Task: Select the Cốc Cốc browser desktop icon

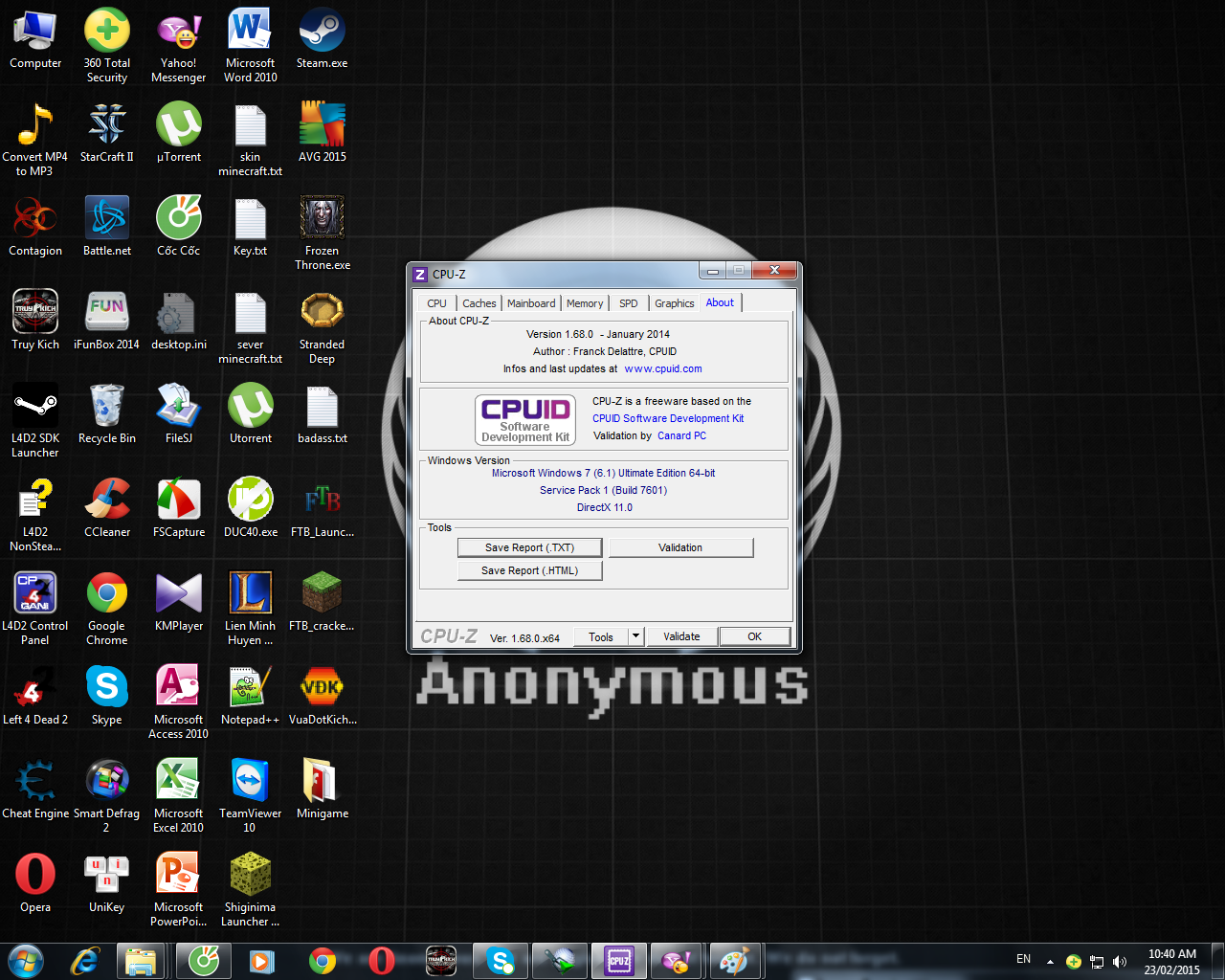Action: [x=179, y=227]
